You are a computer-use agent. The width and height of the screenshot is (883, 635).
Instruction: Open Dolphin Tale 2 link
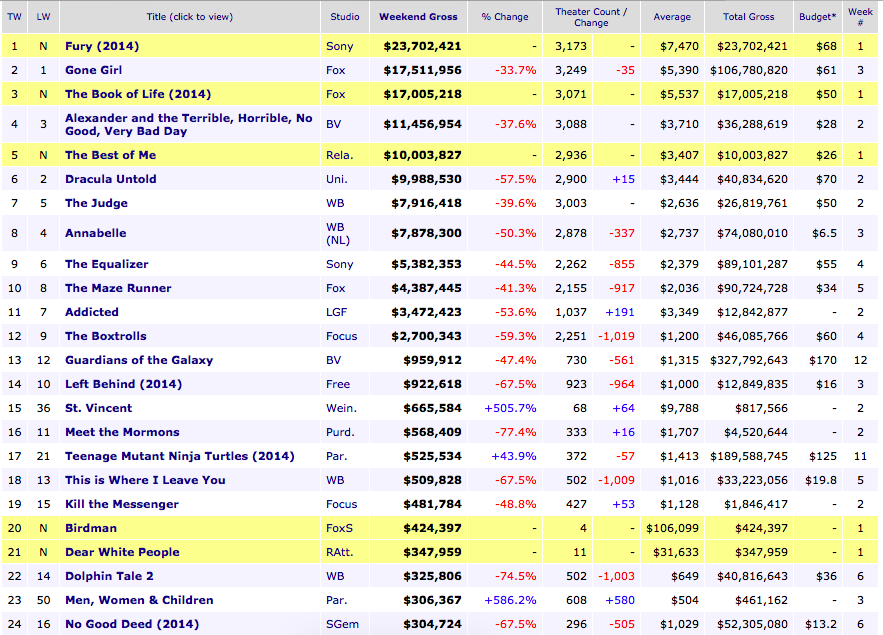pos(109,576)
